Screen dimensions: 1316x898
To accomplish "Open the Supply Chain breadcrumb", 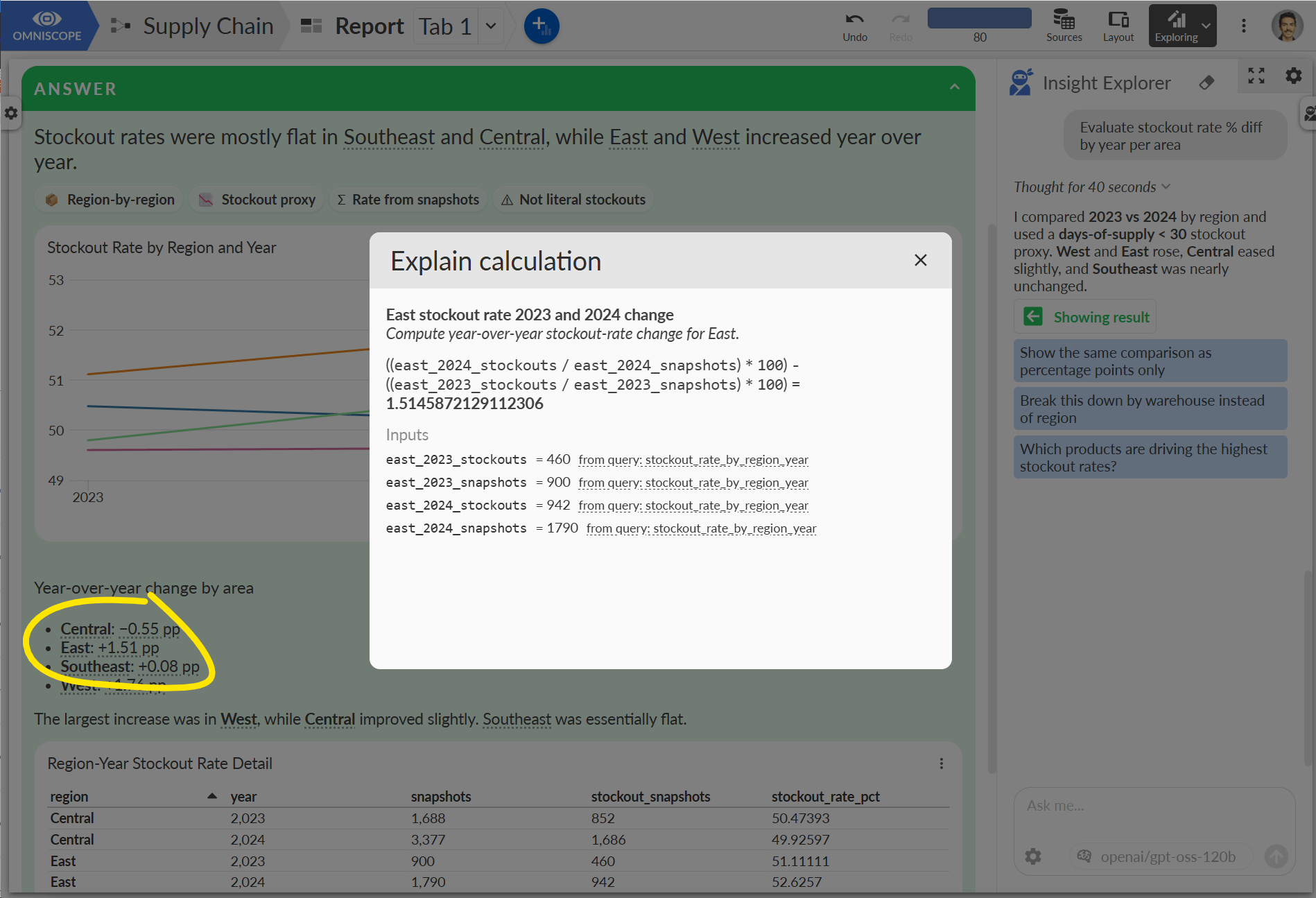I will pos(208,26).
